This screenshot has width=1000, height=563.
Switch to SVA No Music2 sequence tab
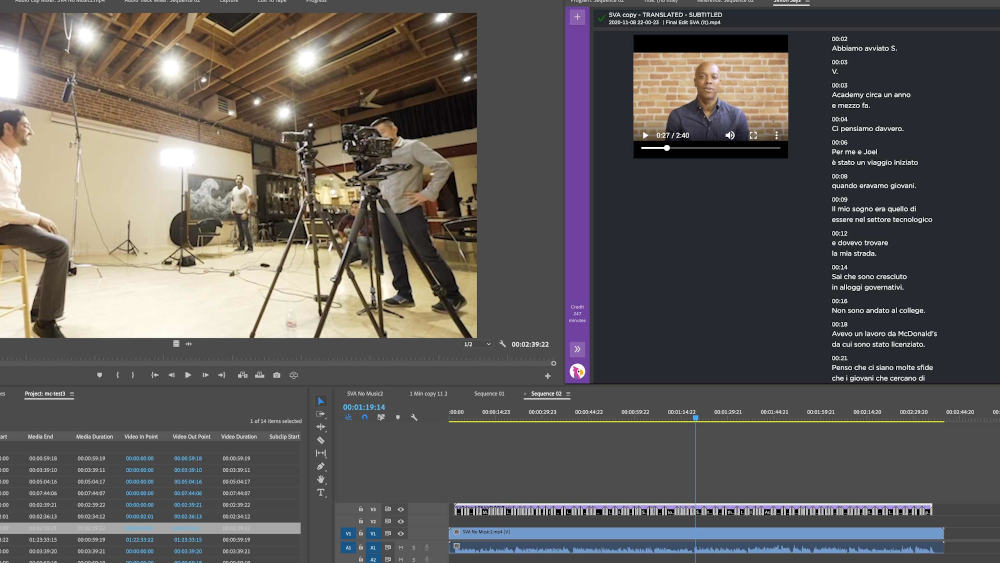(x=365, y=393)
